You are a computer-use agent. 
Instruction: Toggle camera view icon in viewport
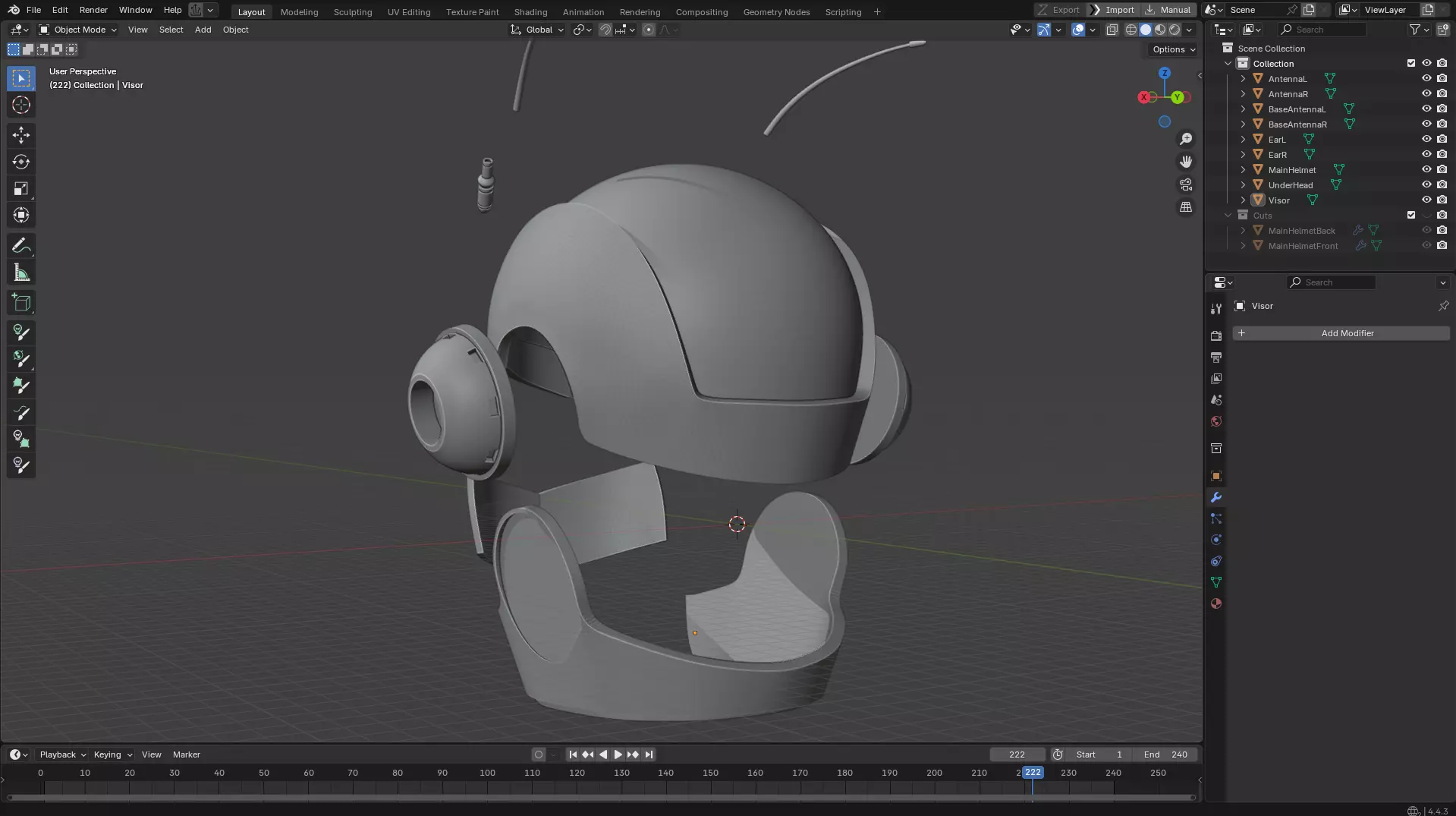(1186, 184)
